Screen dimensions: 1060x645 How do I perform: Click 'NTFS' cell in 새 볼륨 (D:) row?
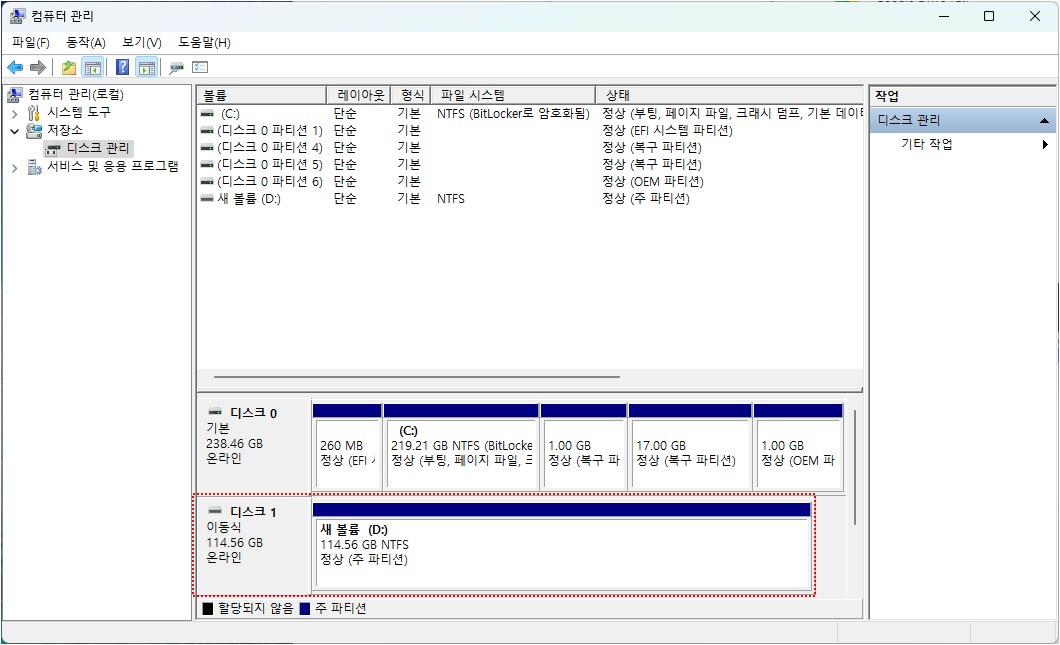pyautogui.click(x=451, y=198)
